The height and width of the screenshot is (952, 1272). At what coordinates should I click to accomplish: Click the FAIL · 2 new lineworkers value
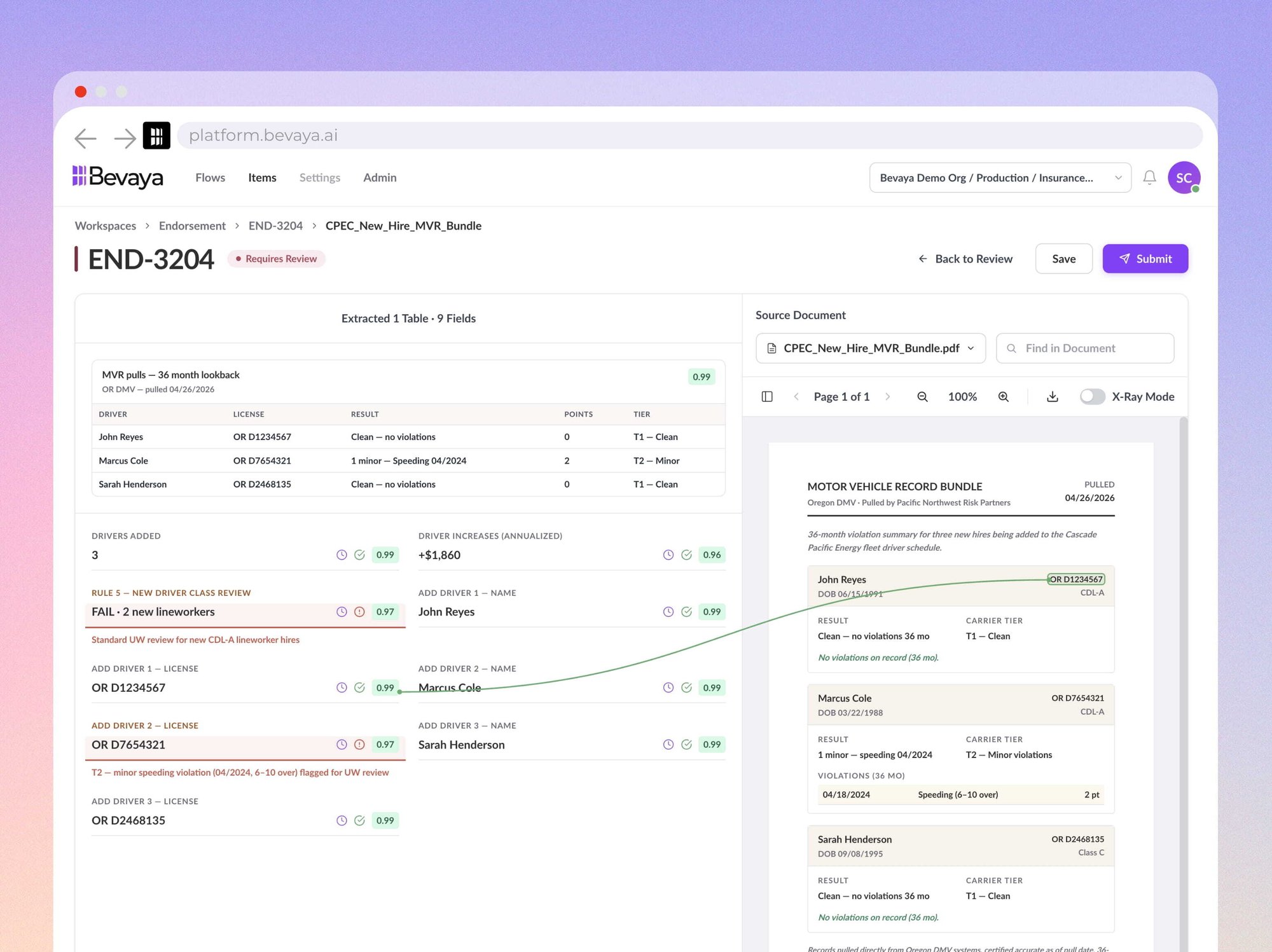click(153, 612)
